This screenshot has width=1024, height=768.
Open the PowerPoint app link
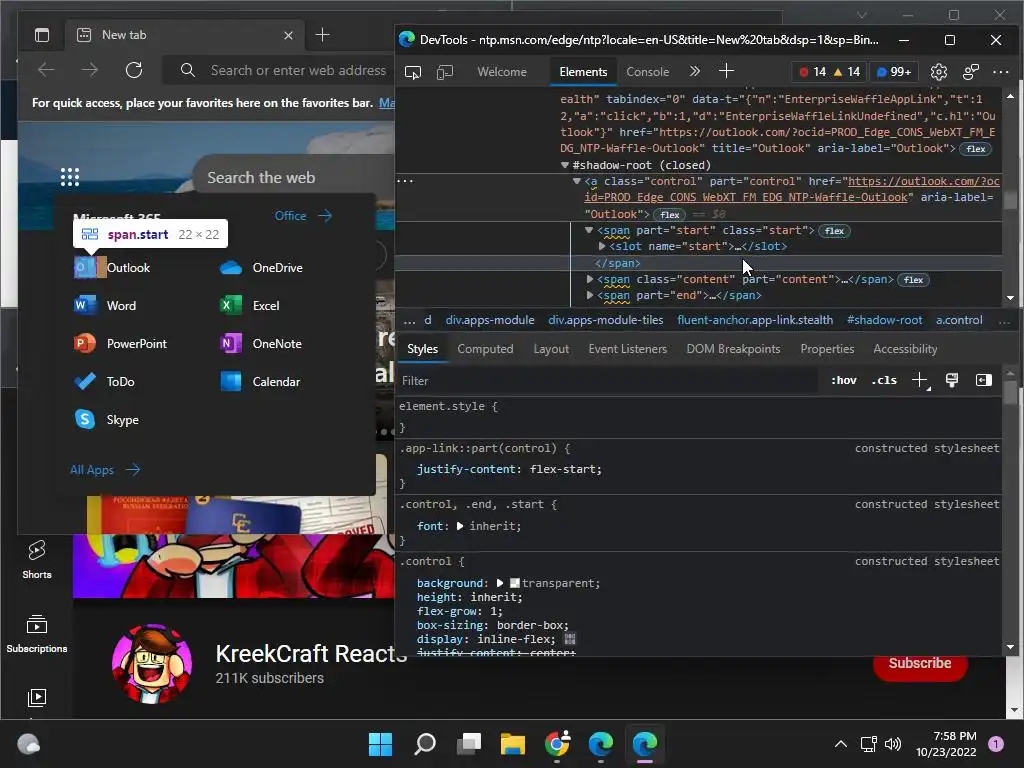pos(120,344)
